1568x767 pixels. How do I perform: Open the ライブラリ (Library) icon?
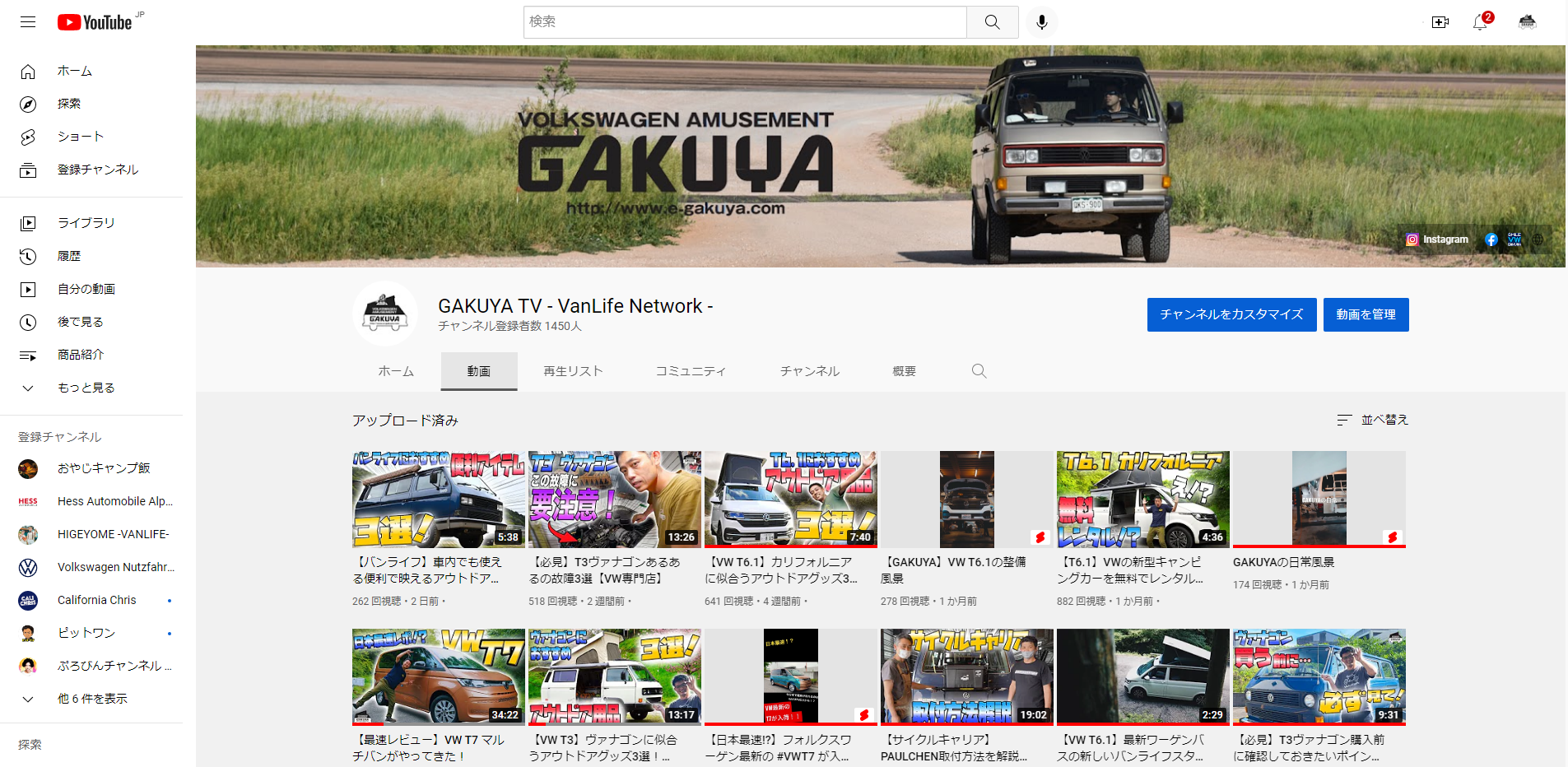click(x=29, y=222)
